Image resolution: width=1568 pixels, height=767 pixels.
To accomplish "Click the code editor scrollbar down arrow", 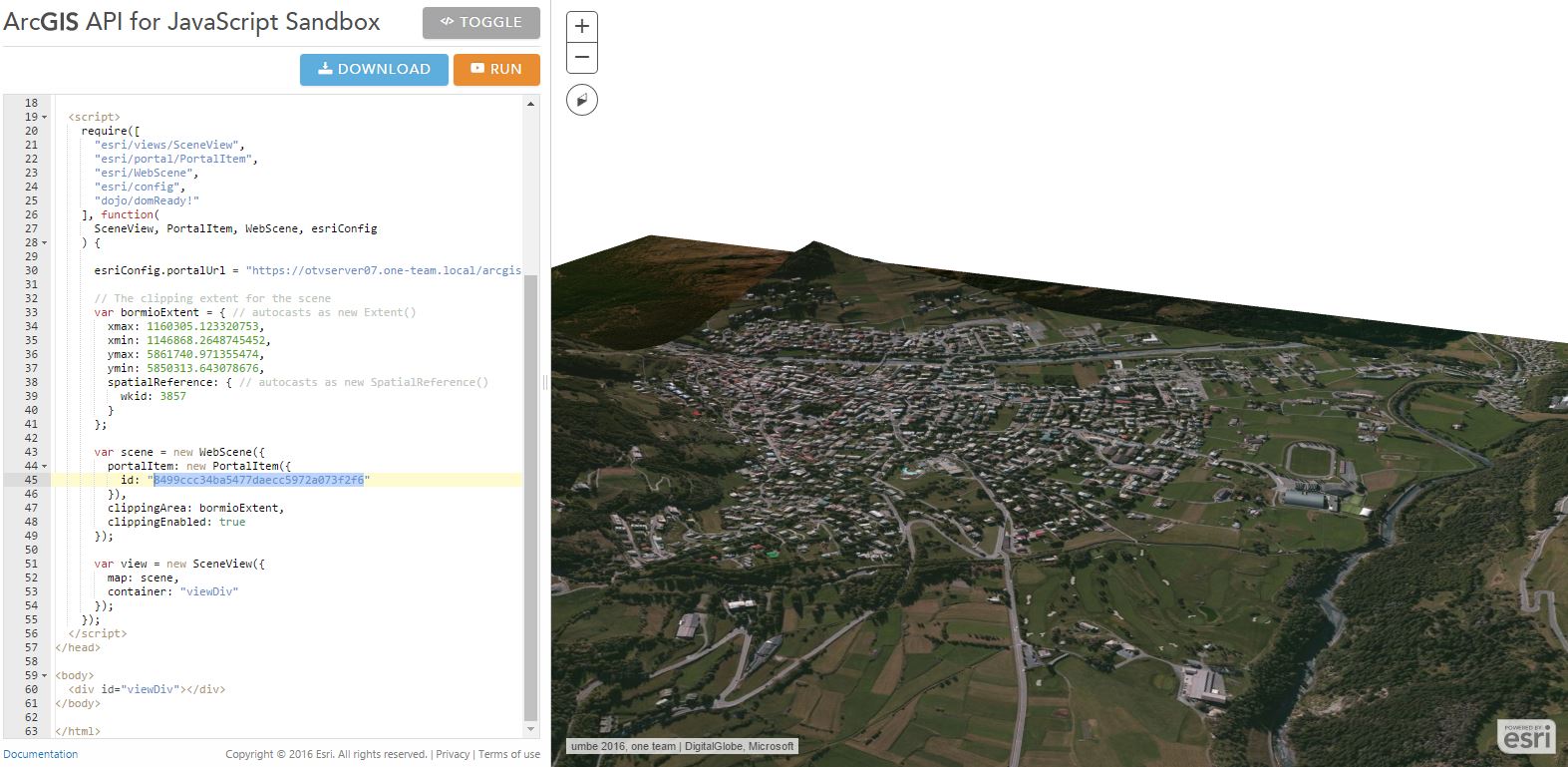I will 530,730.
